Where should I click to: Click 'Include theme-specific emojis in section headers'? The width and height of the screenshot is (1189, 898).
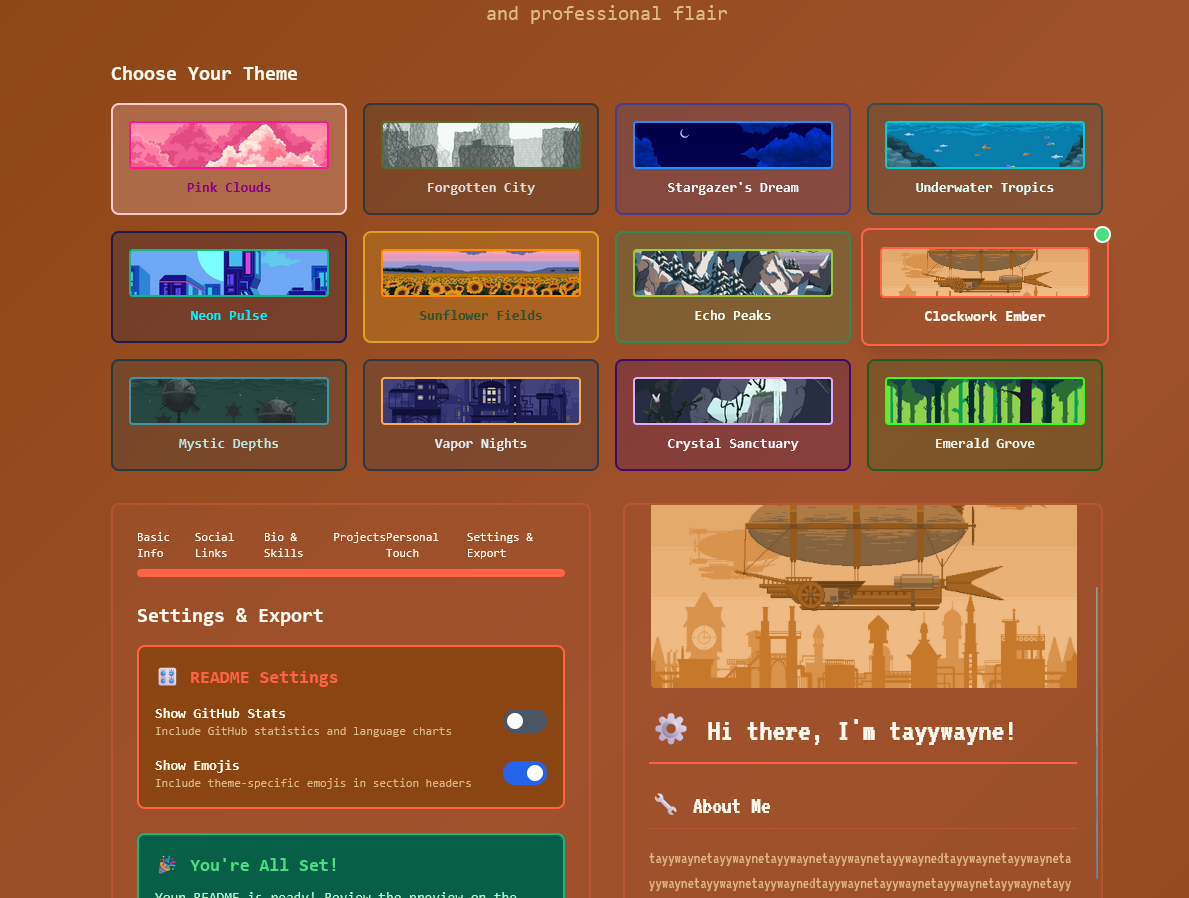click(312, 783)
